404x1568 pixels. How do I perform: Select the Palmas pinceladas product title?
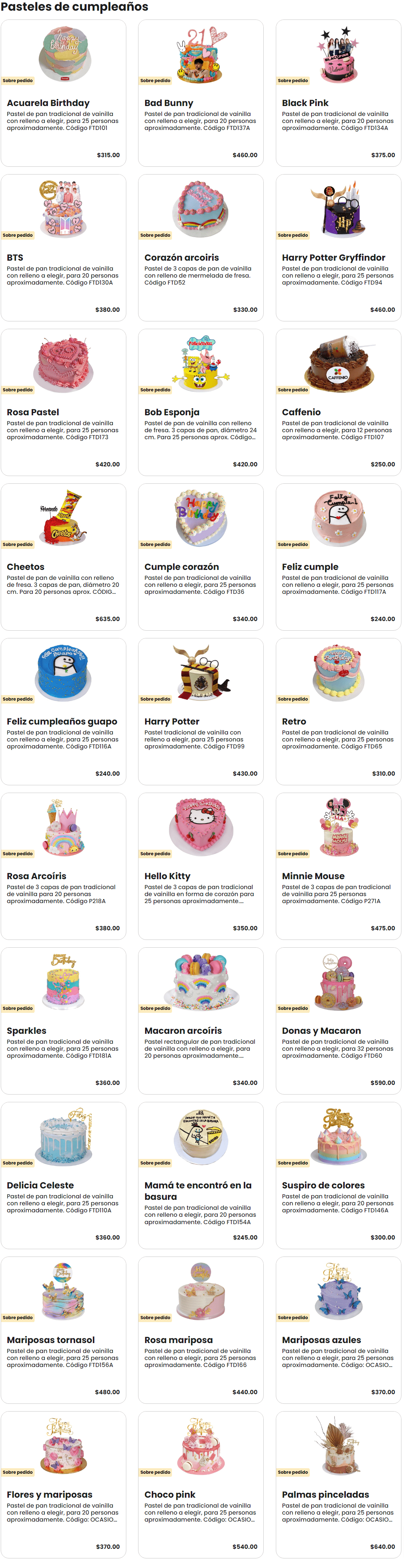tap(326, 1494)
